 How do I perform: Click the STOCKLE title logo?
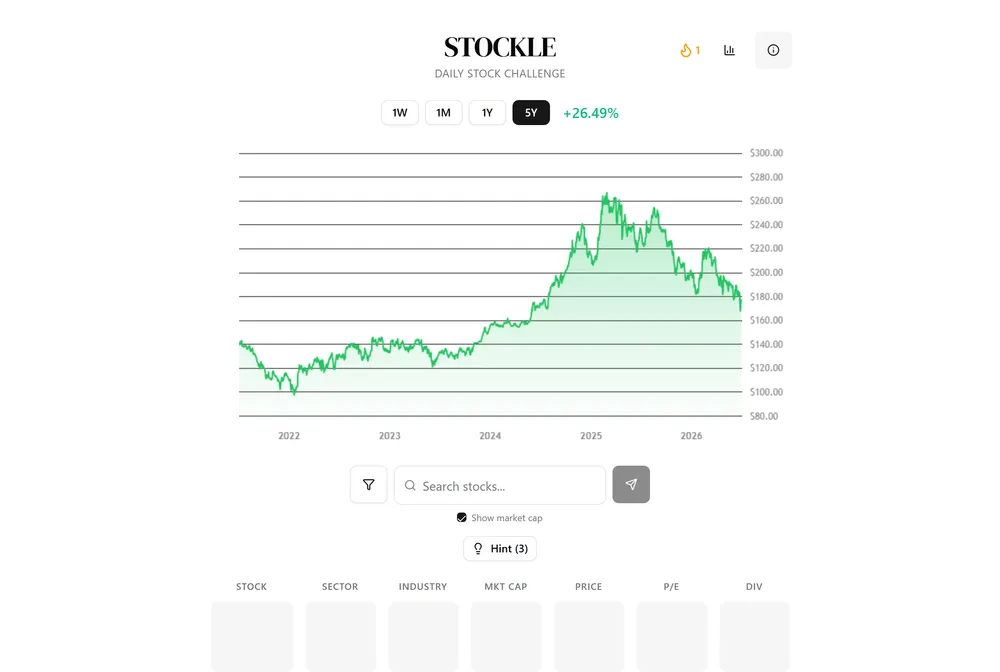tap(500, 47)
